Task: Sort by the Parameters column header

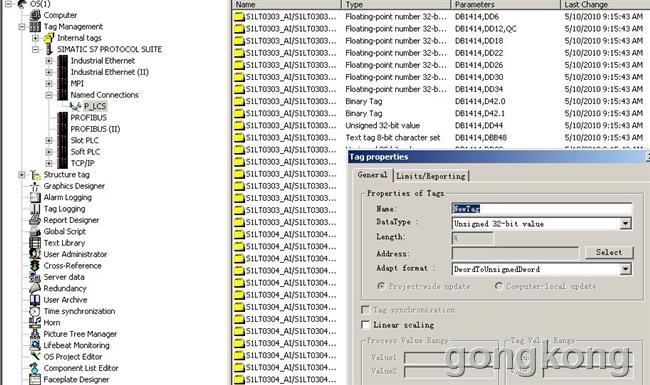Action: (506, 5)
